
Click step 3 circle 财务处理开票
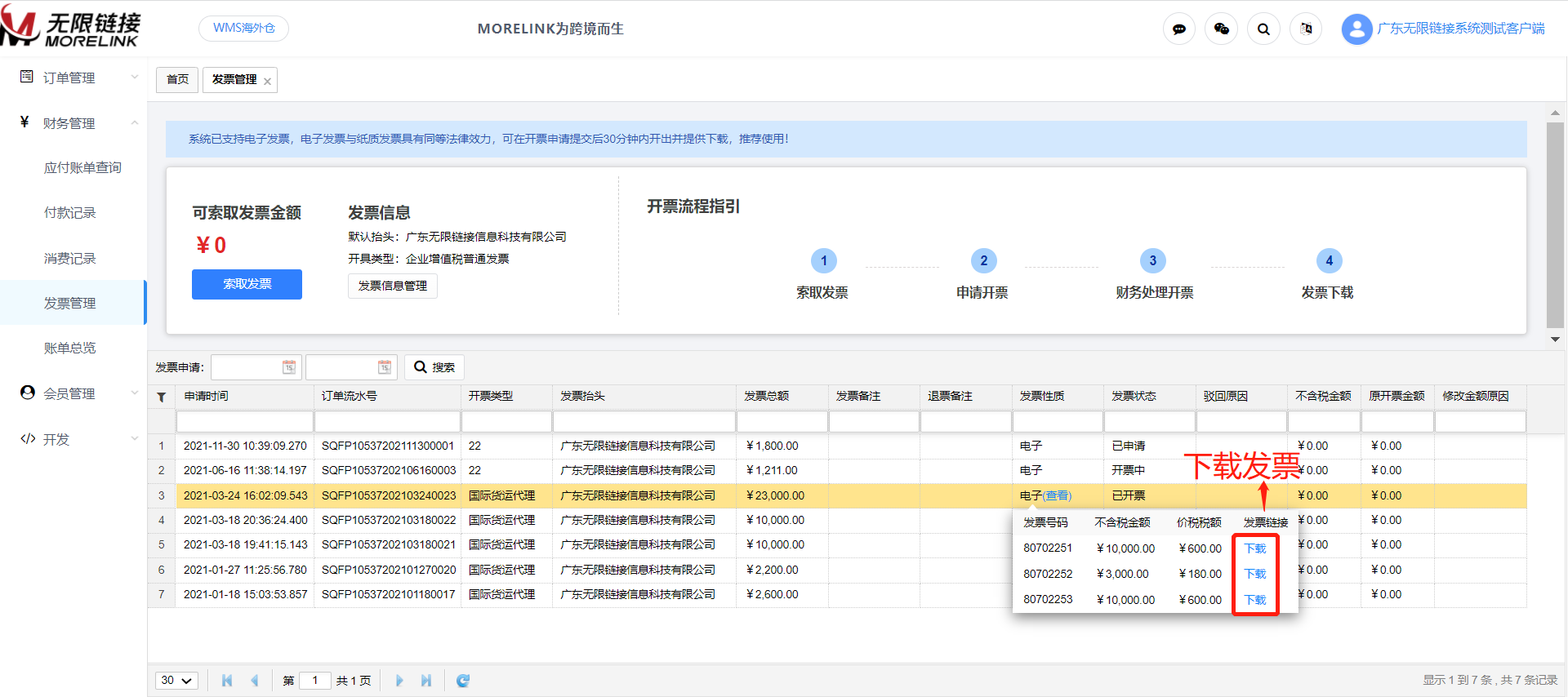(x=1153, y=261)
